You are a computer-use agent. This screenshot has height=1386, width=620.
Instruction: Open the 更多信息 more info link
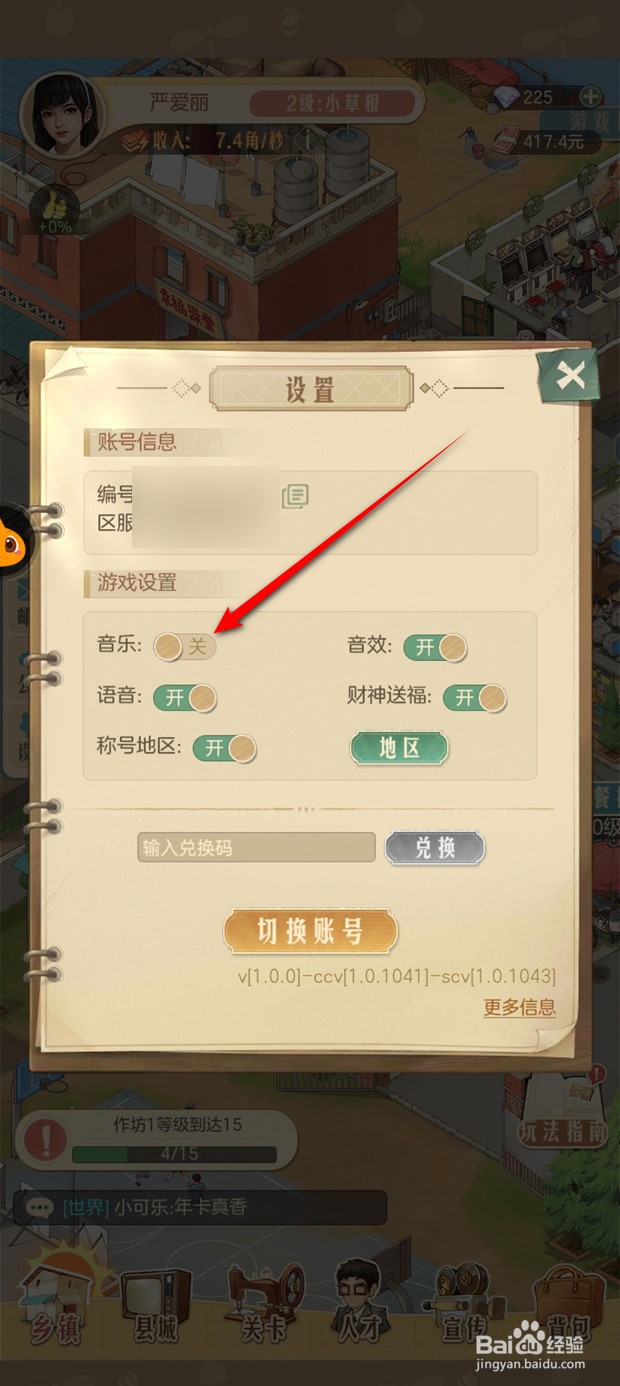coord(520,1007)
